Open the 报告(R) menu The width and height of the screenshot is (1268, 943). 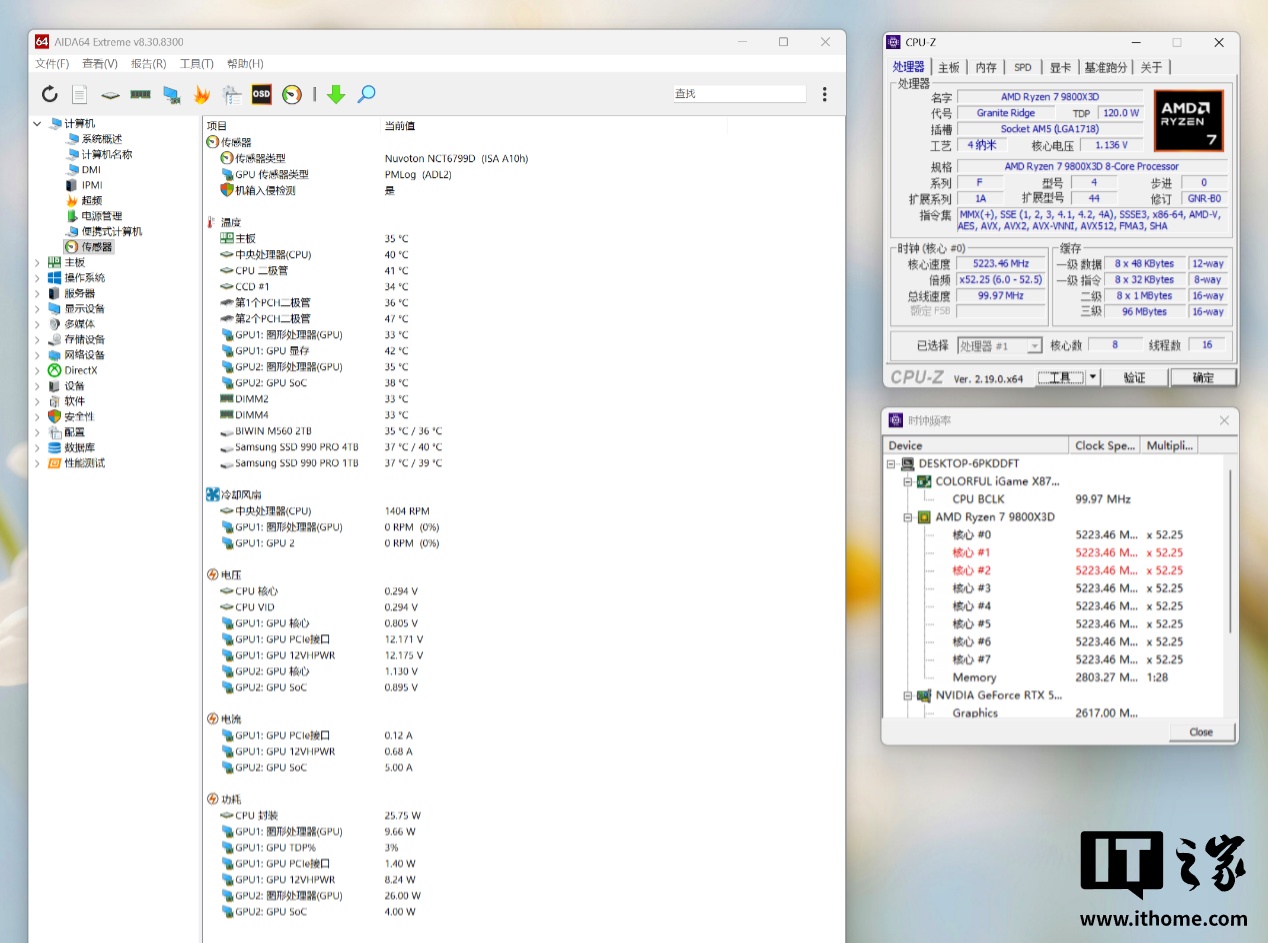click(x=148, y=63)
